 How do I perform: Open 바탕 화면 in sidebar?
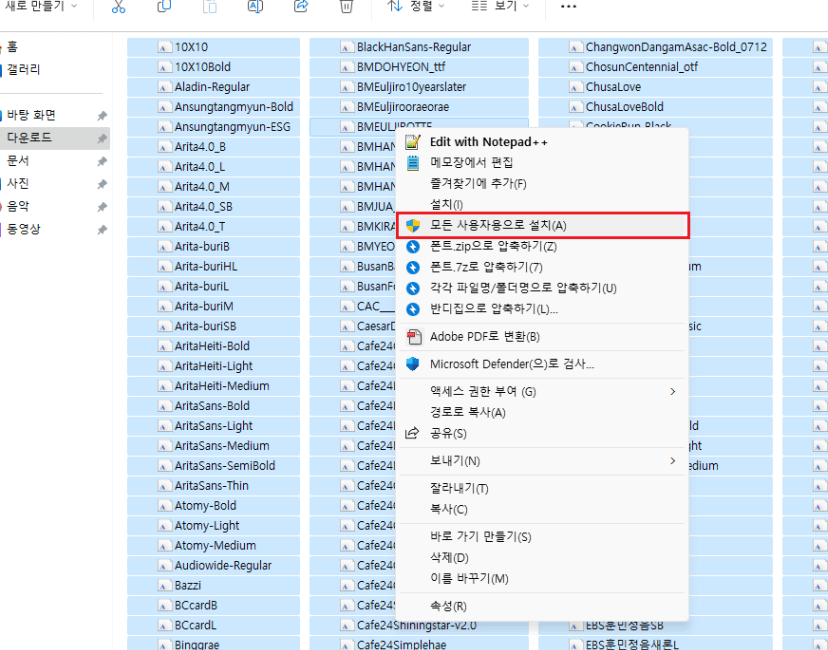(x=31, y=115)
